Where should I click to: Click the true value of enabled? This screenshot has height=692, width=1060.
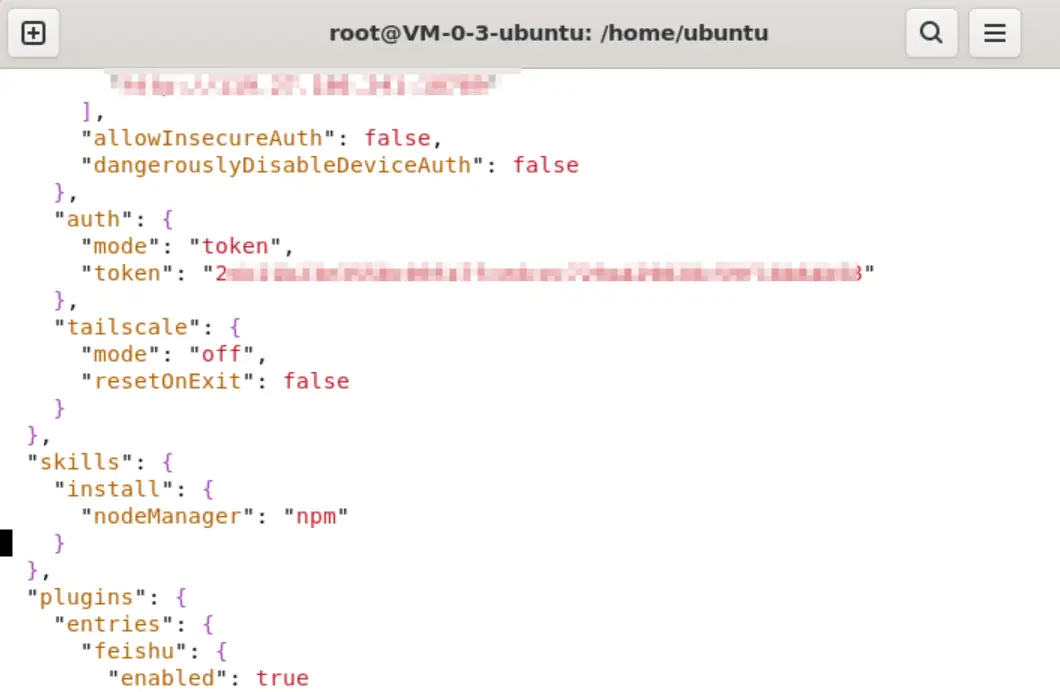click(282, 678)
